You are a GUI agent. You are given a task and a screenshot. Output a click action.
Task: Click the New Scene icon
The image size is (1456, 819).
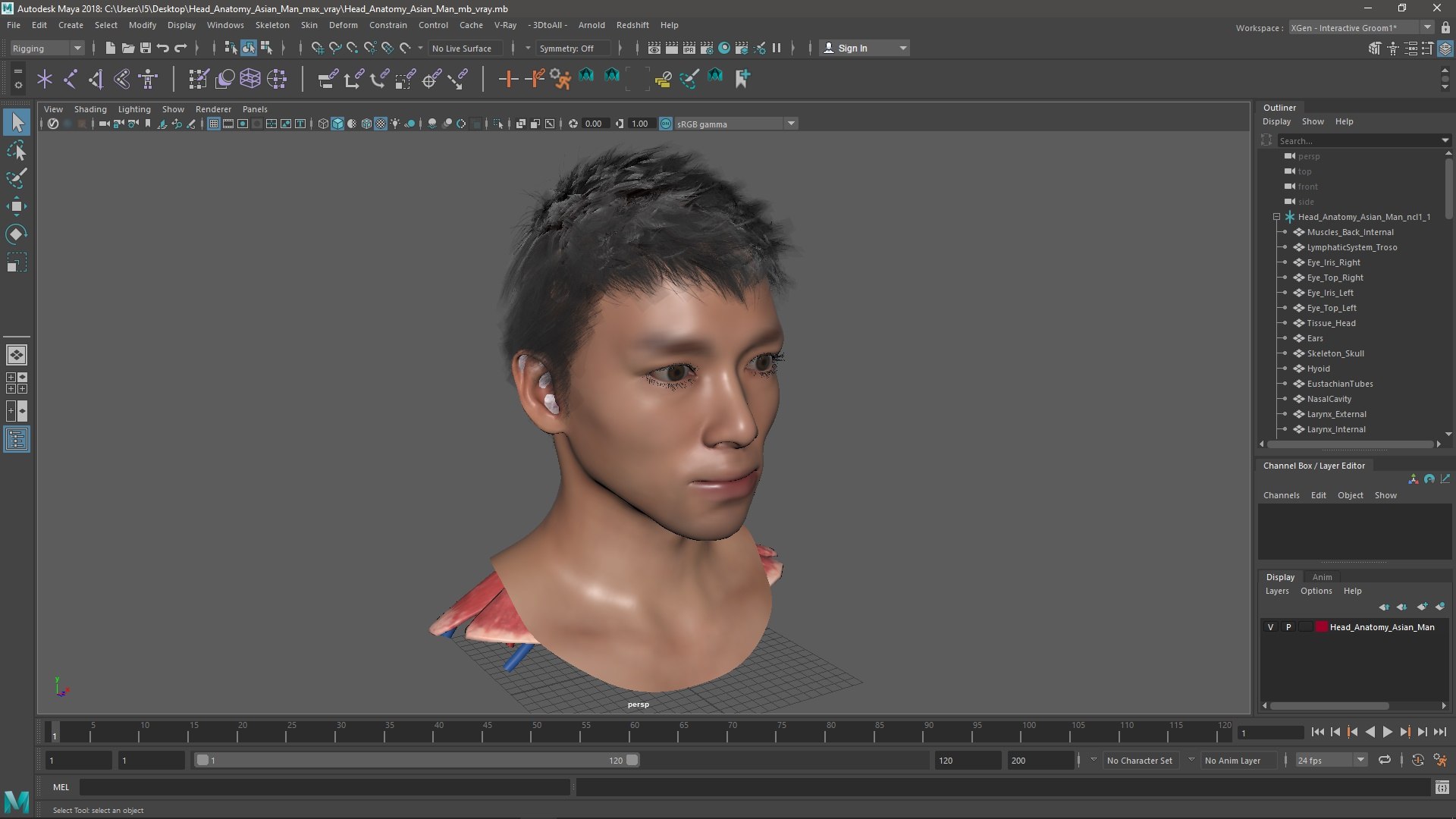click(110, 48)
